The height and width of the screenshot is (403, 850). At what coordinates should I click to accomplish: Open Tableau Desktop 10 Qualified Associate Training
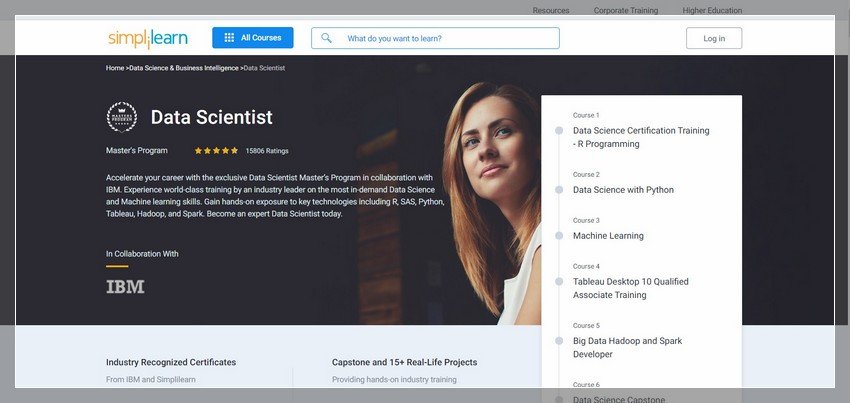[x=631, y=289]
